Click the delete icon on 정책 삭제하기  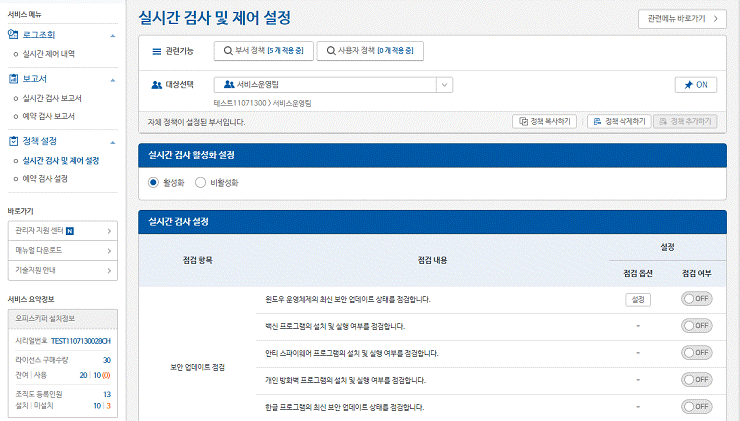coord(596,121)
